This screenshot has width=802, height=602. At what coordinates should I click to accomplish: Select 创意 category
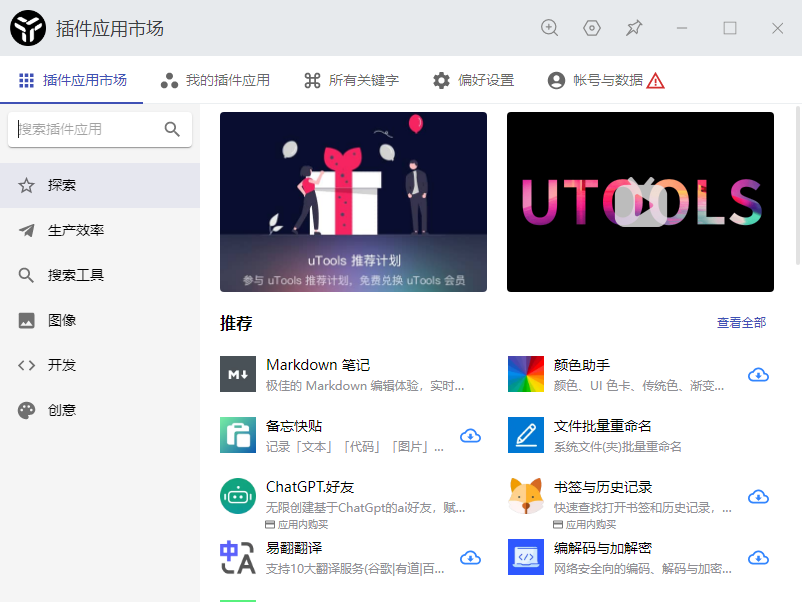click(x=100, y=410)
